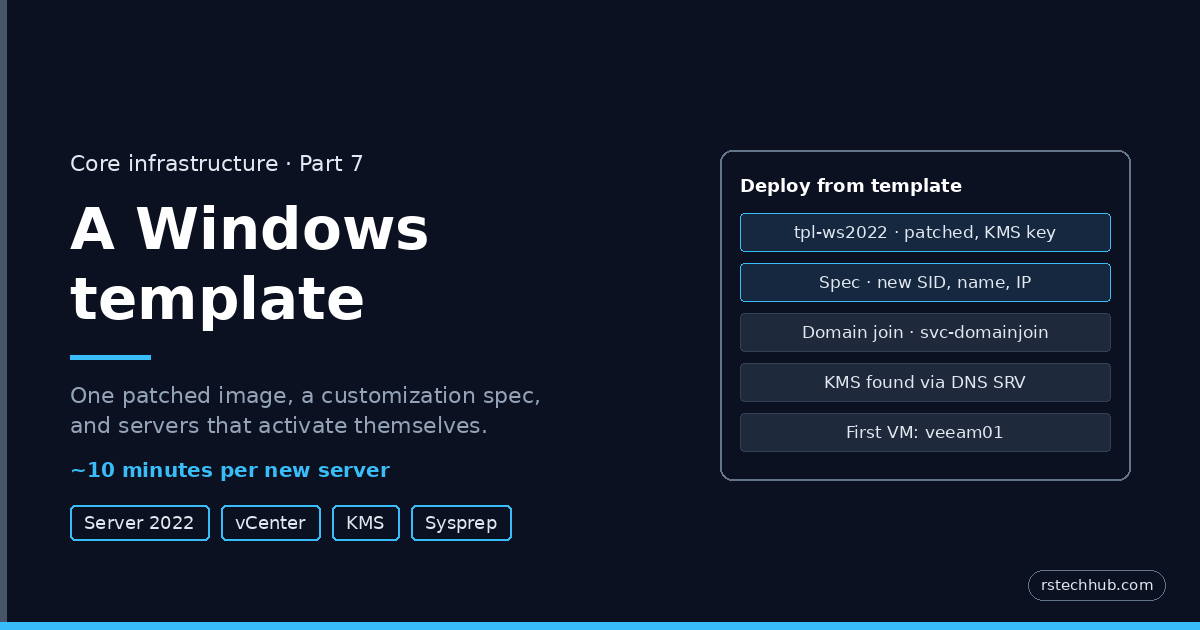Choose the Sysprep tag

[461, 523]
